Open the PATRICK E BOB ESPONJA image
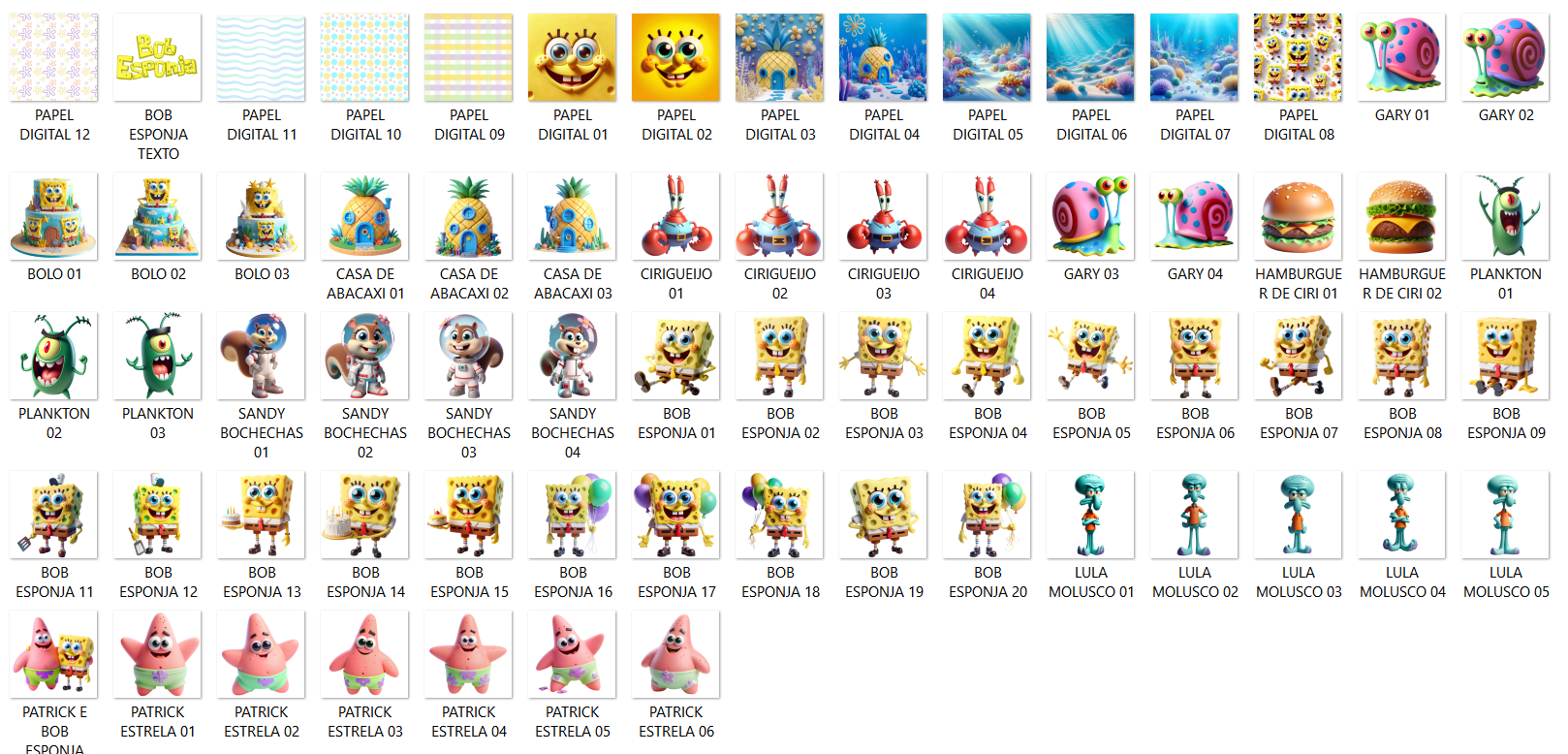The width and height of the screenshot is (1568, 754). [x=54, y=655]
